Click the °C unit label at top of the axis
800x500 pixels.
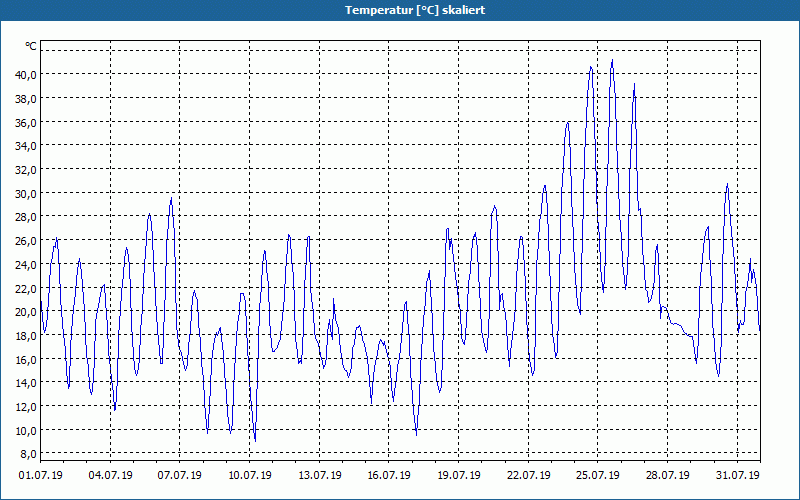[31, 46]
